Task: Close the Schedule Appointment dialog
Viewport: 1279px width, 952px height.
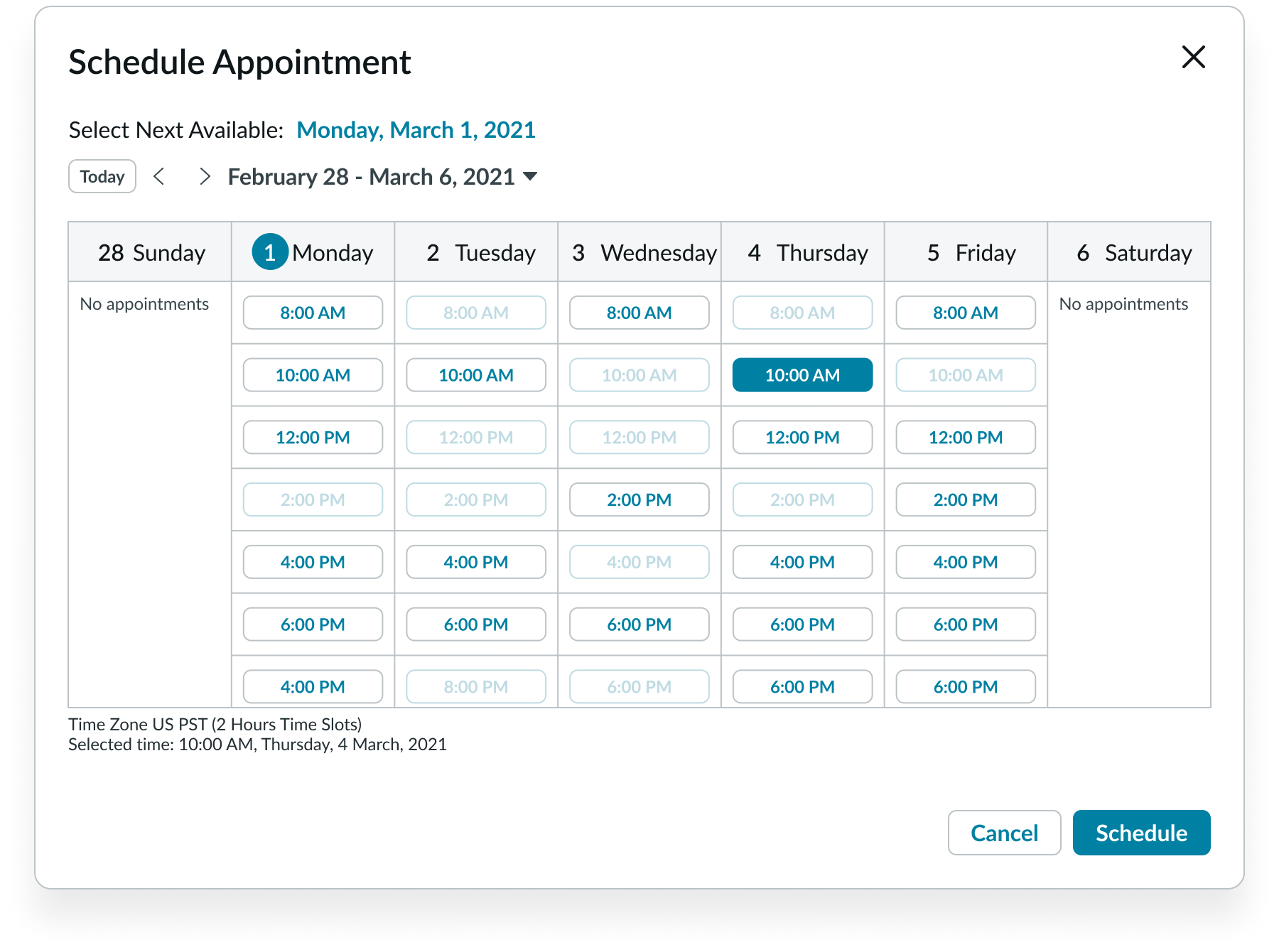Action: [x=1194, y=58]
